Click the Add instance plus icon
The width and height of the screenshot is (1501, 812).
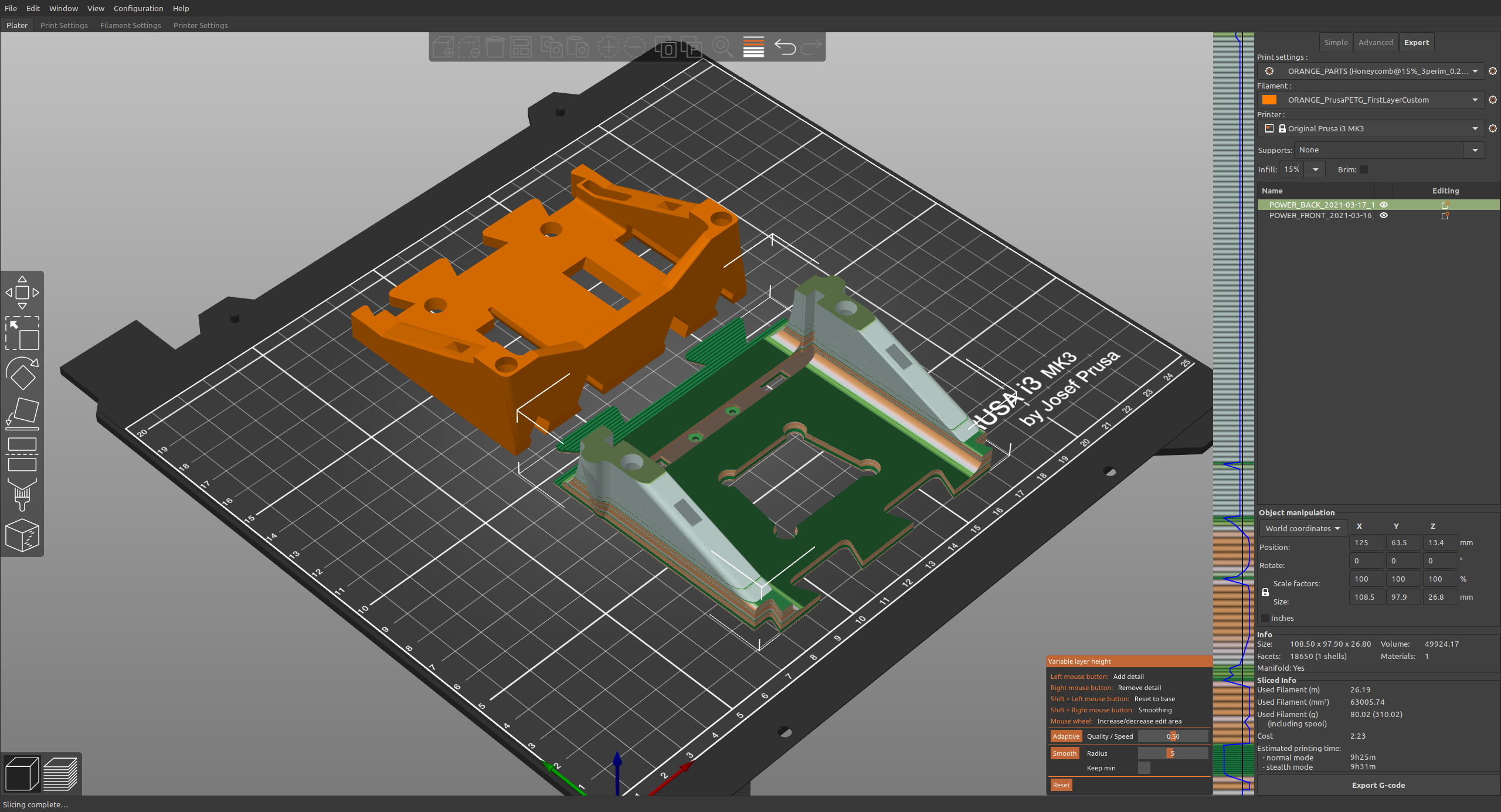pyautogui.click(x=608, y=47)
